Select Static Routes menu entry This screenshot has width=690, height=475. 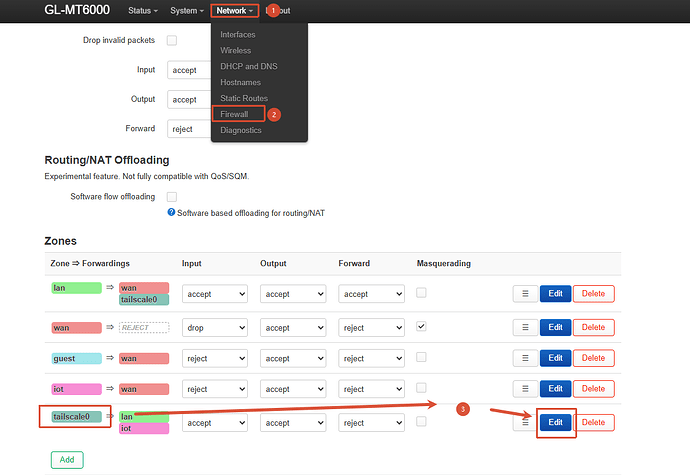(x=244, y=98)
